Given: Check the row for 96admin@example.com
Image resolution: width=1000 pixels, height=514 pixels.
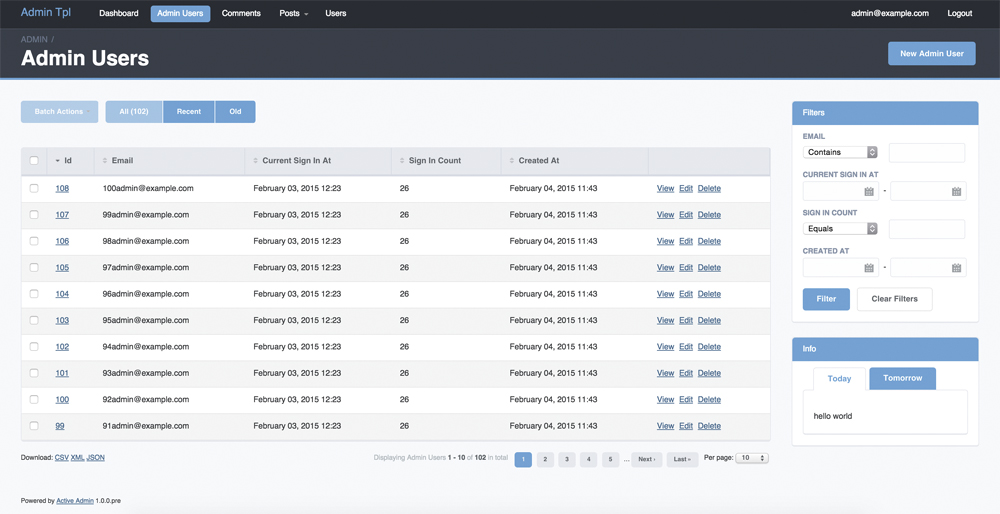Looking at the screenshot, I should (34, 294).
